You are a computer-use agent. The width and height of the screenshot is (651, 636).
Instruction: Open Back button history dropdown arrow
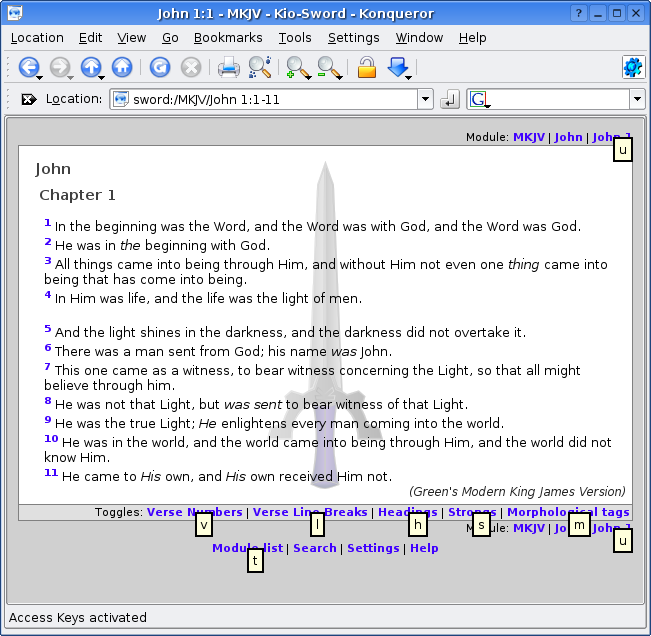tap(39, 77)
